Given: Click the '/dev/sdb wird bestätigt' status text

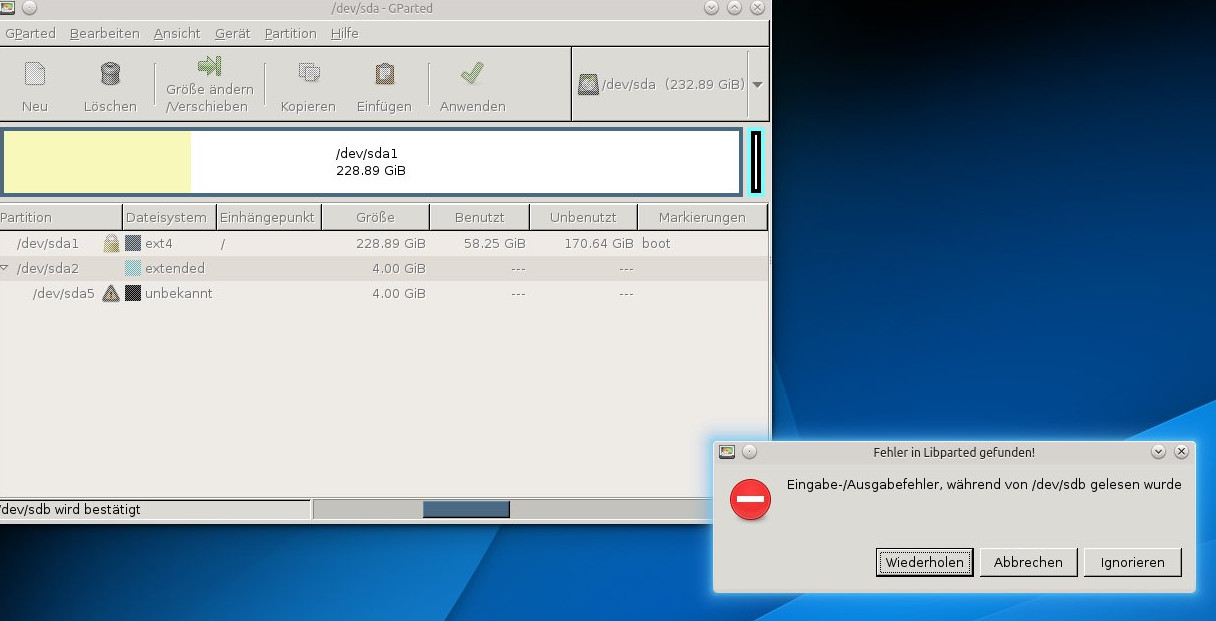Looking at the screenshot, I should (70, 509).
